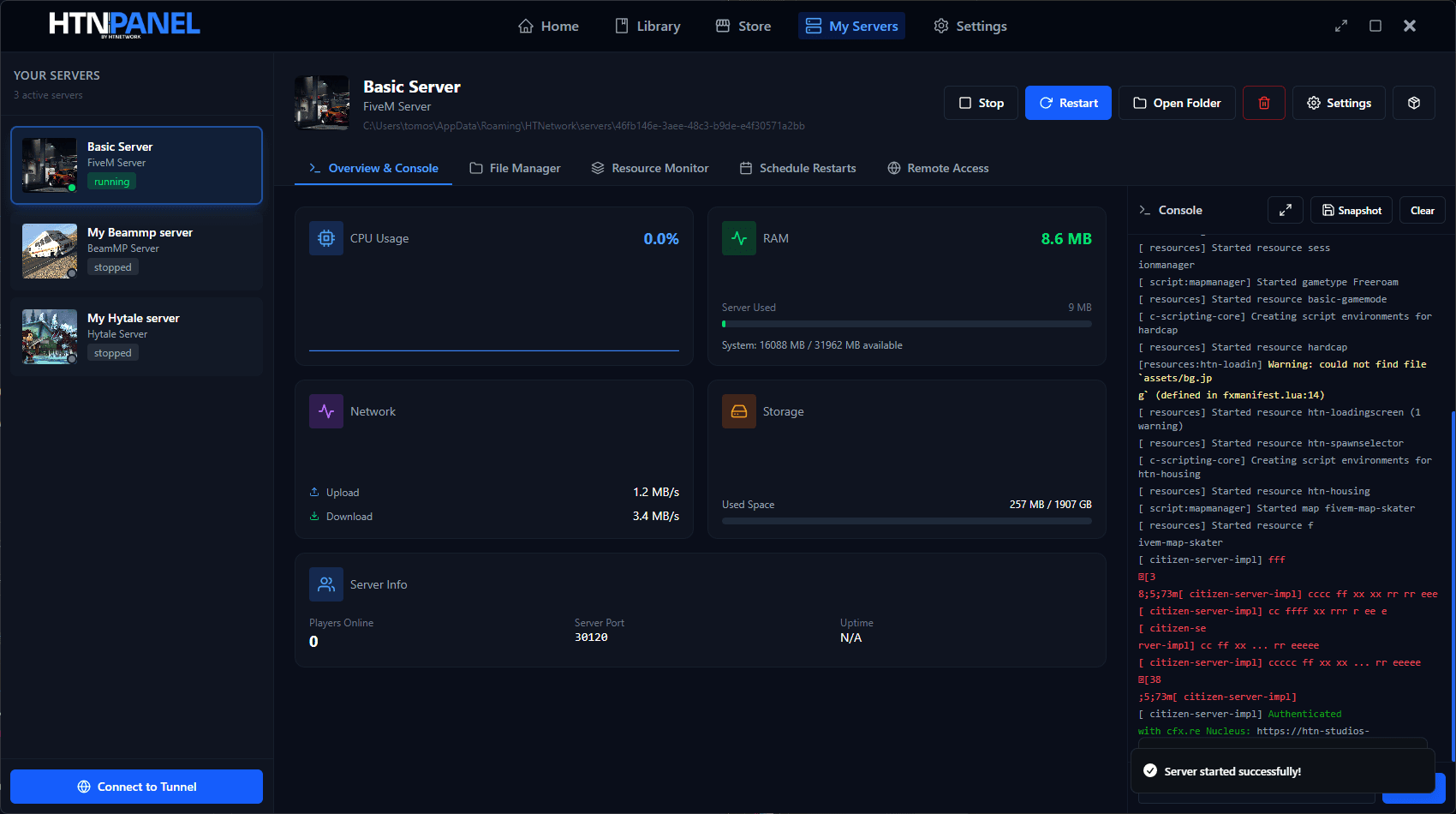Click the Server Port value '30120'

tap(591, 637)
